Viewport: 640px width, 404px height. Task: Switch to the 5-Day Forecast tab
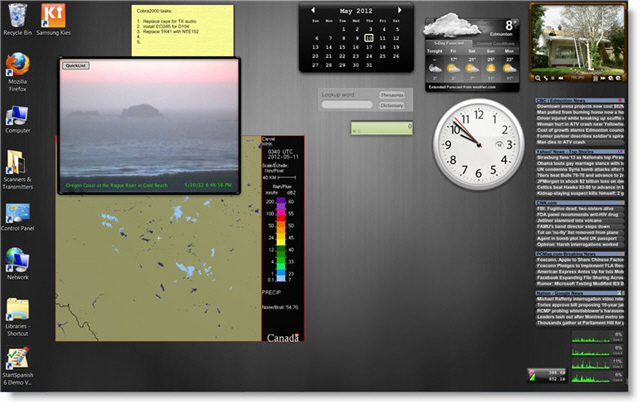[x=445, y=44]
